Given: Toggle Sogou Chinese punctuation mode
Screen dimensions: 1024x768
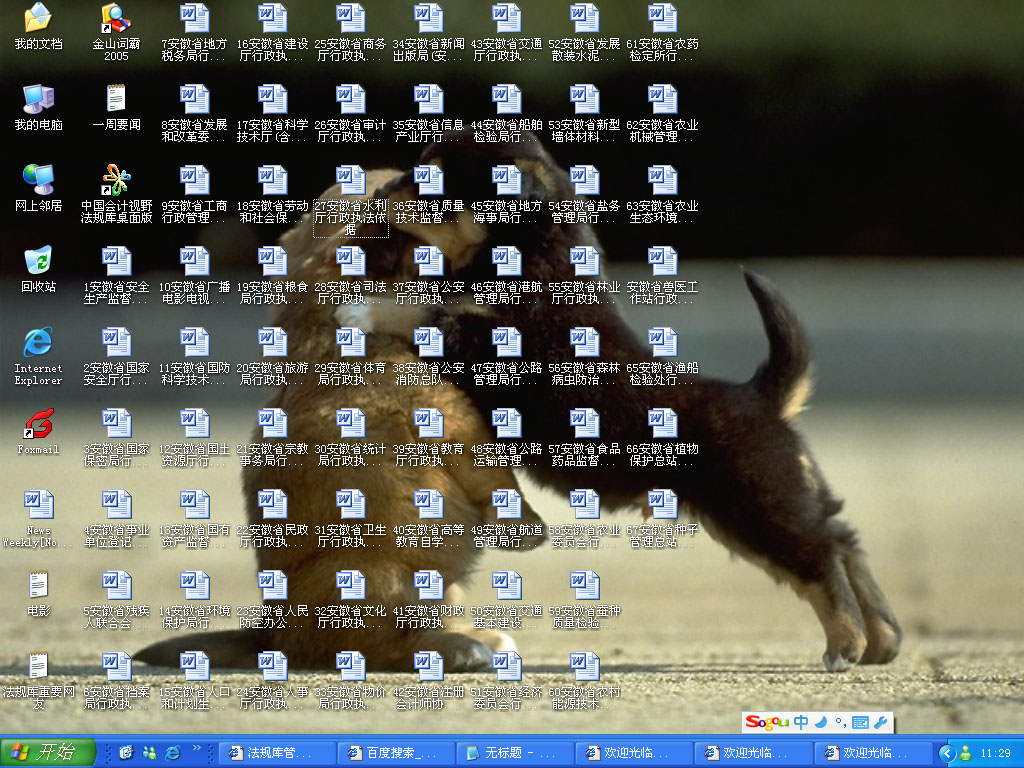Looking at the screenshot, I should click(841, 723).
